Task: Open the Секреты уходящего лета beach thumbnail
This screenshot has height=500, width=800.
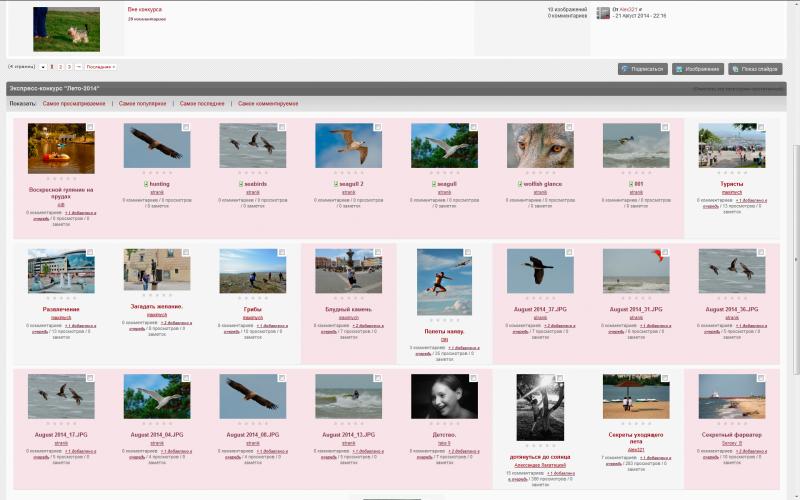Action: (x=636, y=396)
